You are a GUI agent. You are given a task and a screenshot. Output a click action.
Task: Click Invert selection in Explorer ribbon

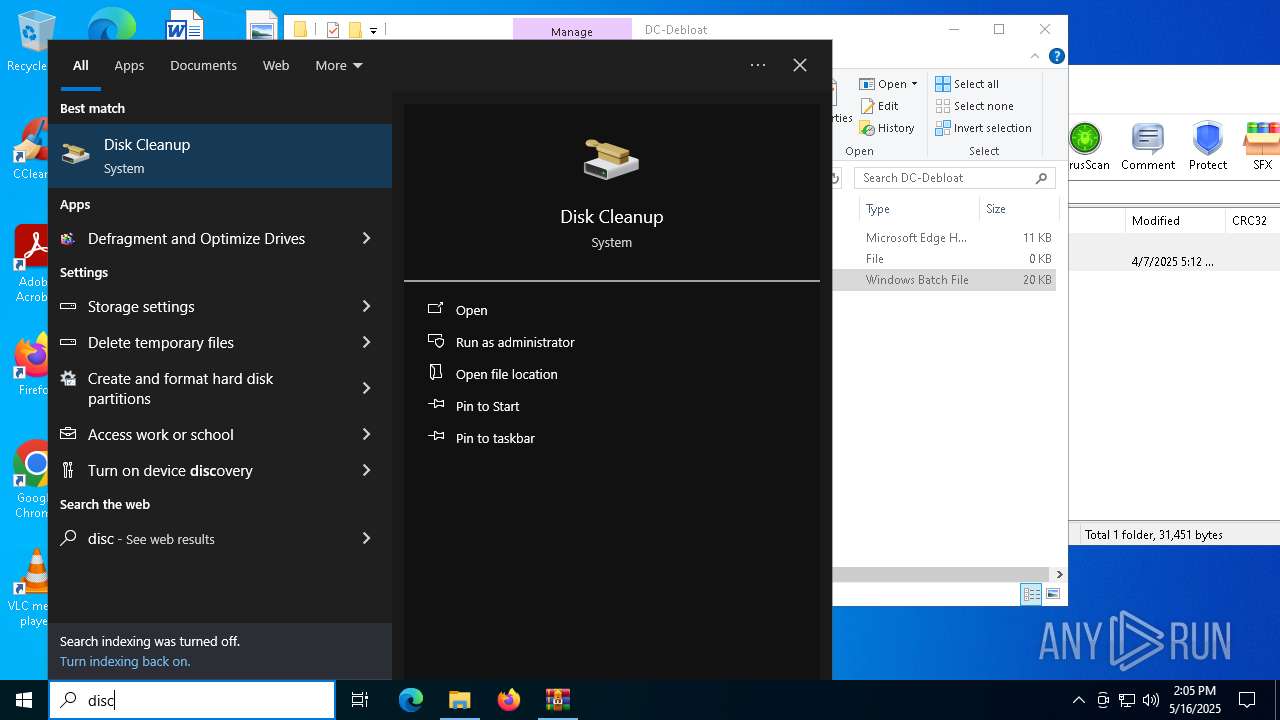tap(983, 128)
